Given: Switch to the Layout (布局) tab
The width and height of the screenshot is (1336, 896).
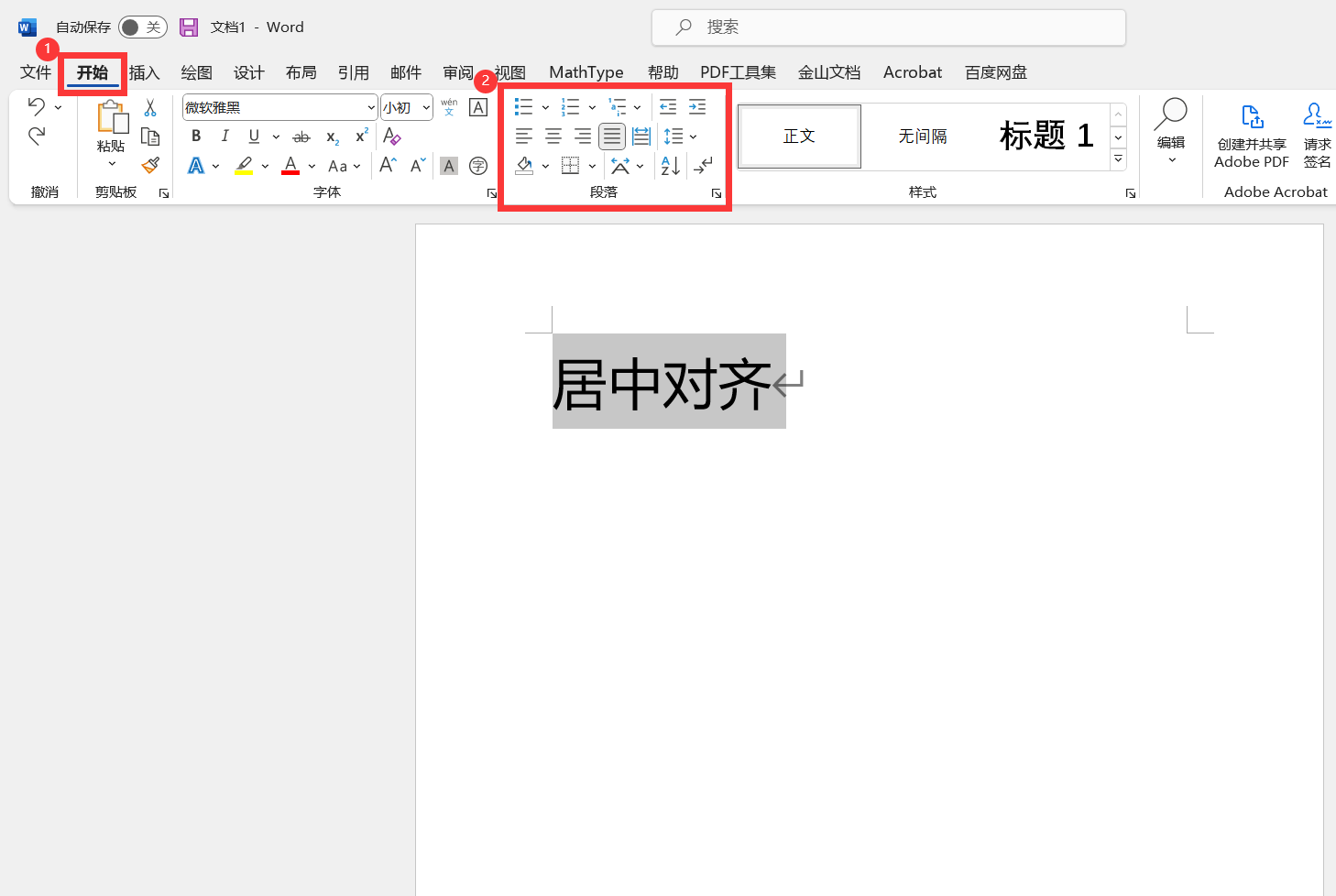Looking at the screenshot, I should pos(301,72).
